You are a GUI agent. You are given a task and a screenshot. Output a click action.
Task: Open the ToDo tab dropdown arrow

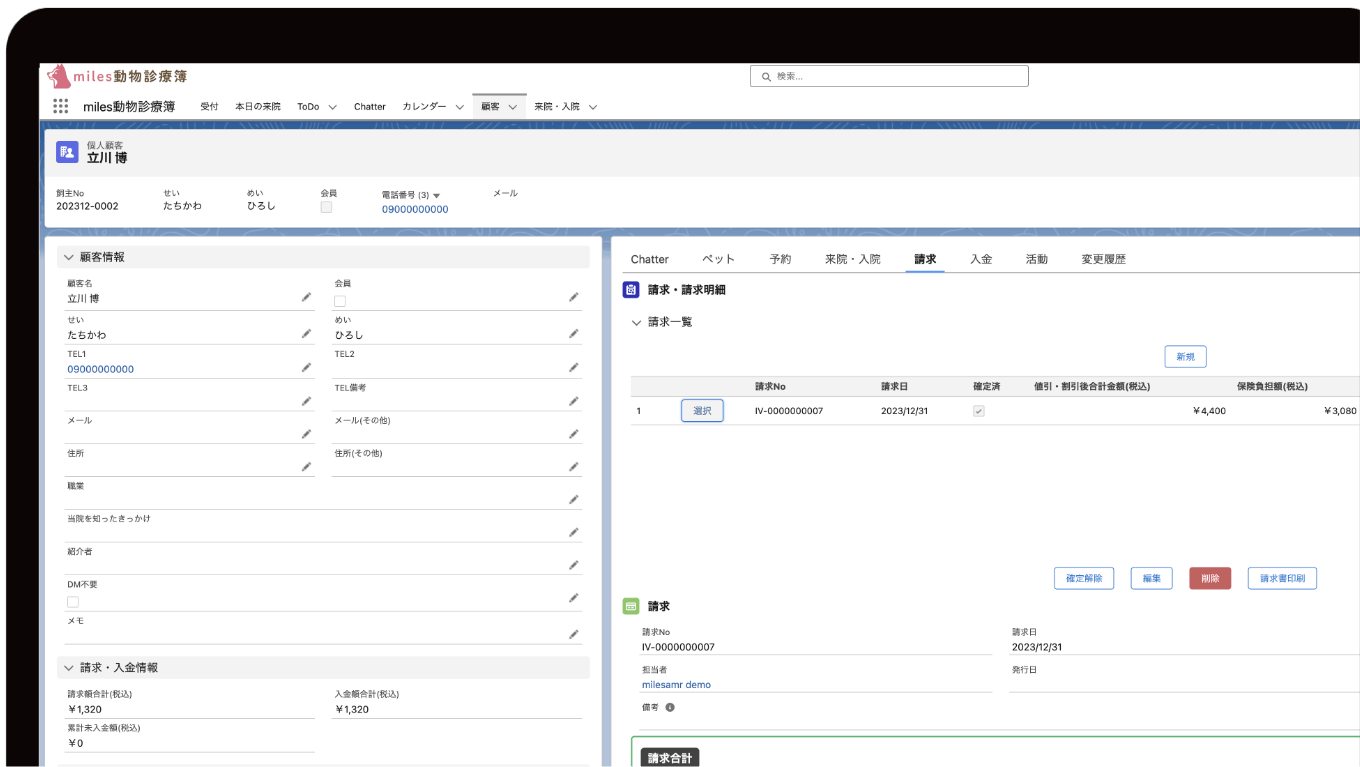[333, 107]
